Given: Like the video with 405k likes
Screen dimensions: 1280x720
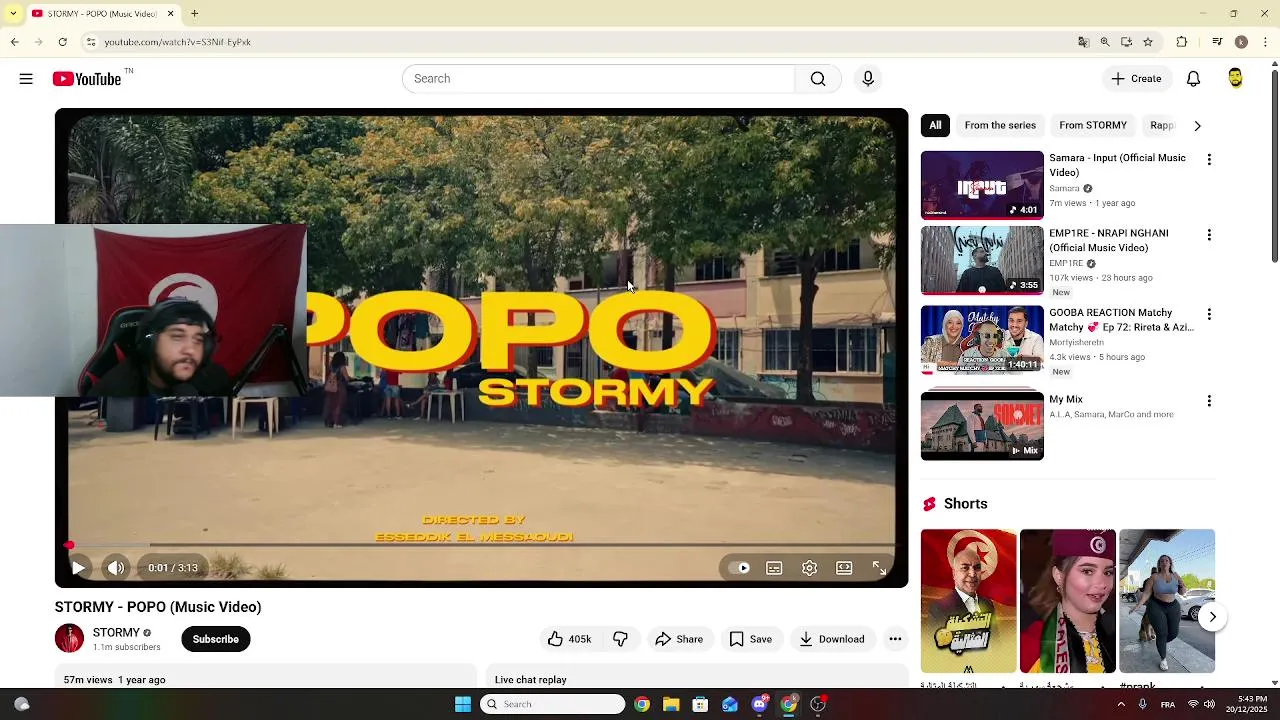Looking at the screenshot, I should click(569, 639).
